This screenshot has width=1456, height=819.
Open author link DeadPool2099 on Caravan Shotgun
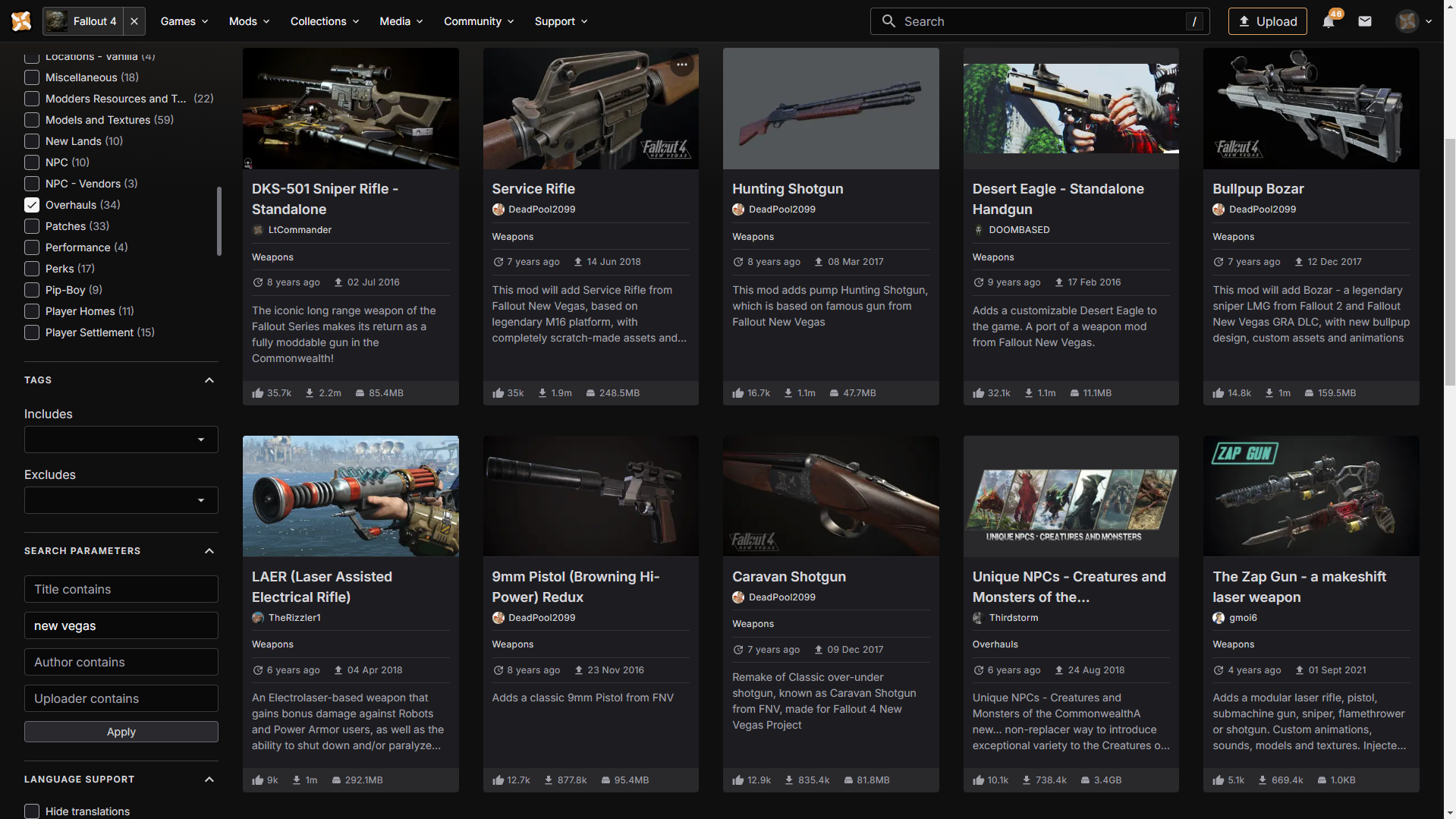781,597
